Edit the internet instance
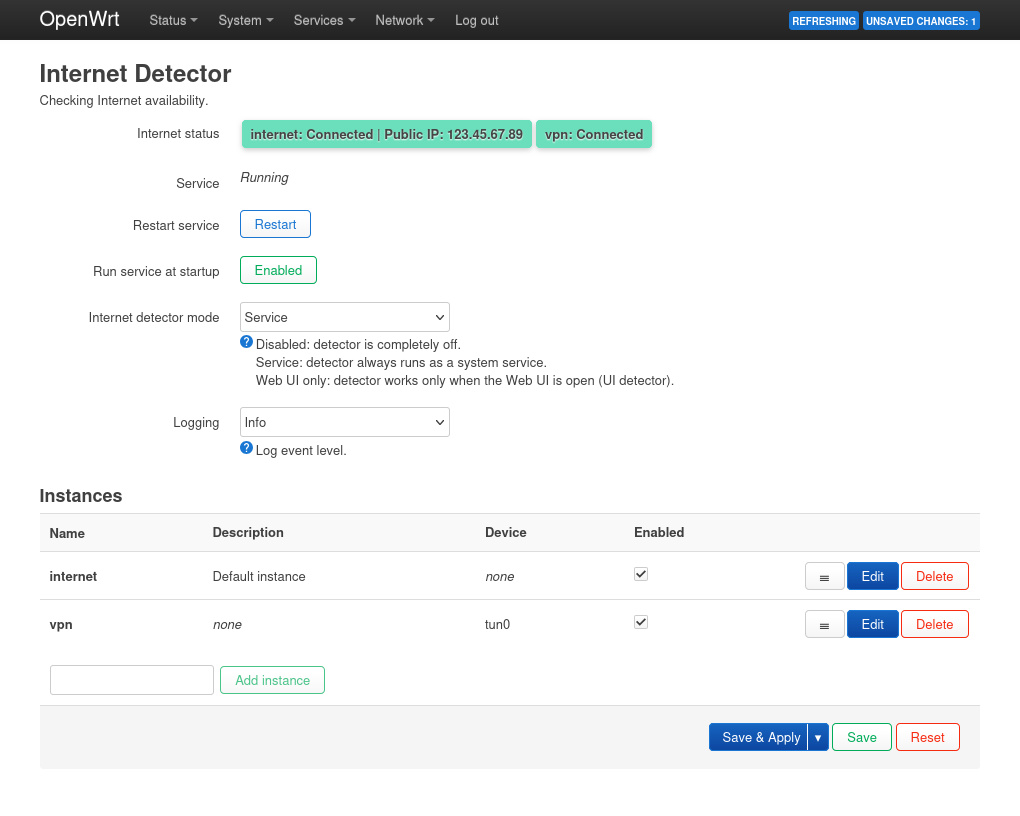The width and height of the screenshot is (1020, 816). click(x=872, y=577)
